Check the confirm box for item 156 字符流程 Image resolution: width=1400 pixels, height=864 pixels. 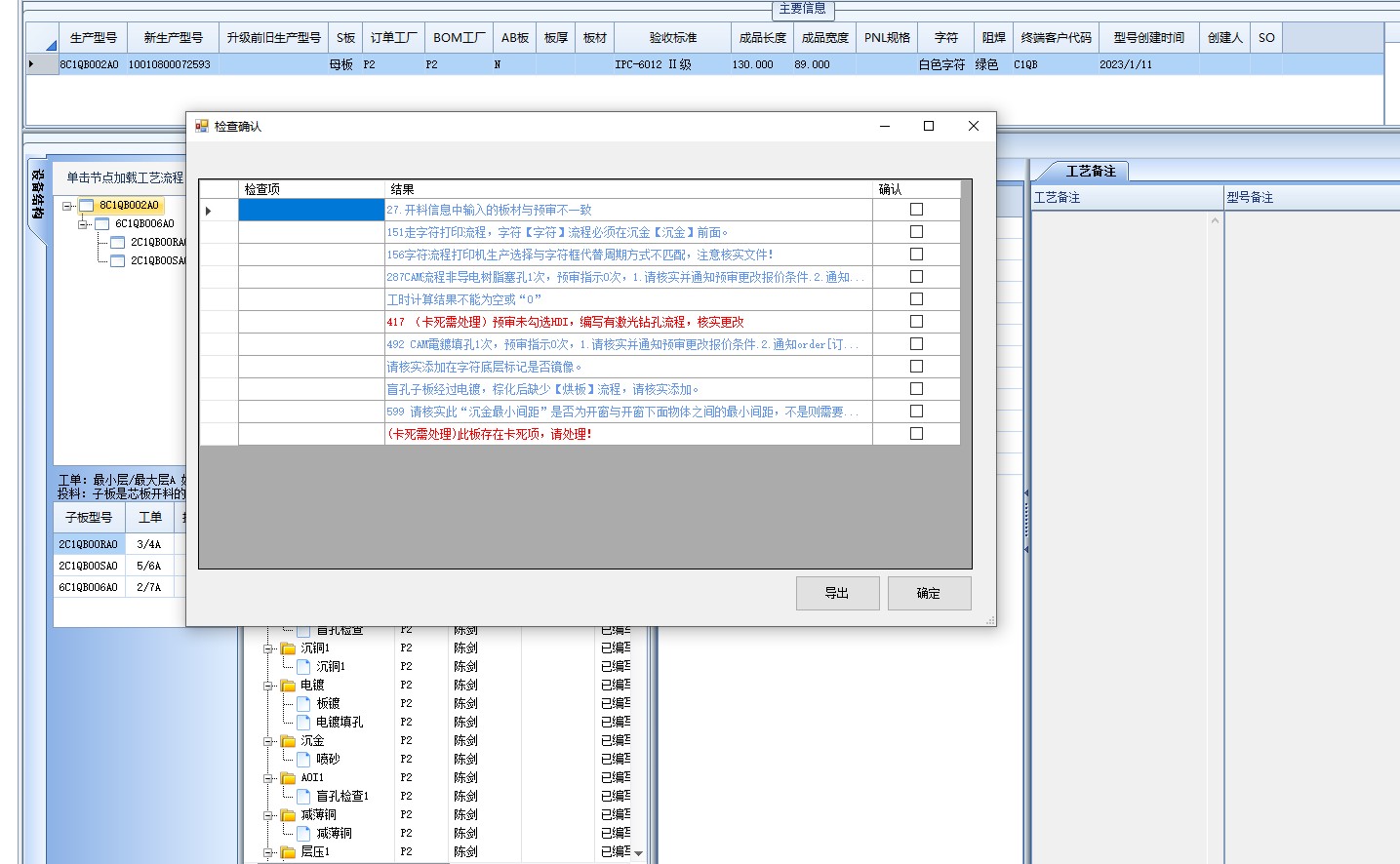[x=916, y=255]
